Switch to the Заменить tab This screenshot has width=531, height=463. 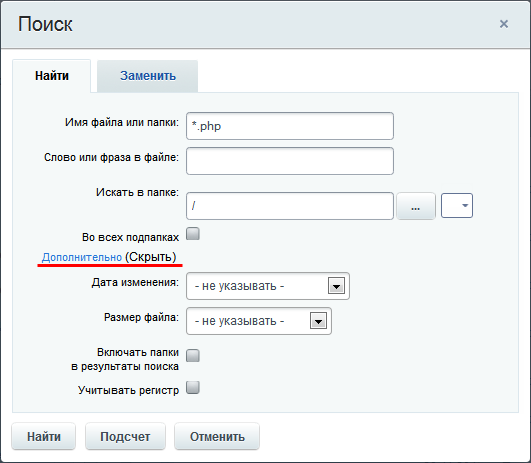click(148, 76)
